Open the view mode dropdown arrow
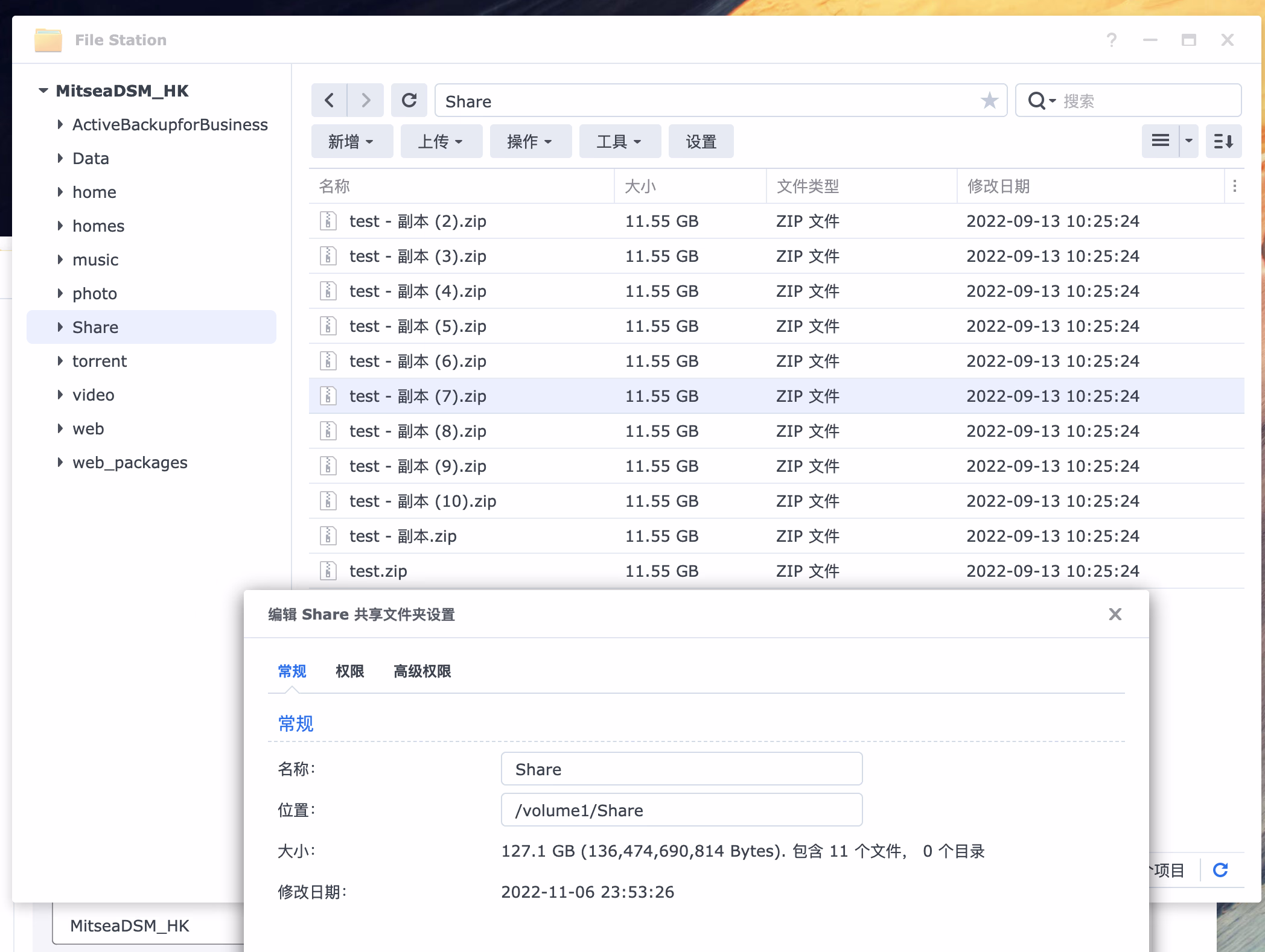Screen dimensions: 1265x952 1189,141
